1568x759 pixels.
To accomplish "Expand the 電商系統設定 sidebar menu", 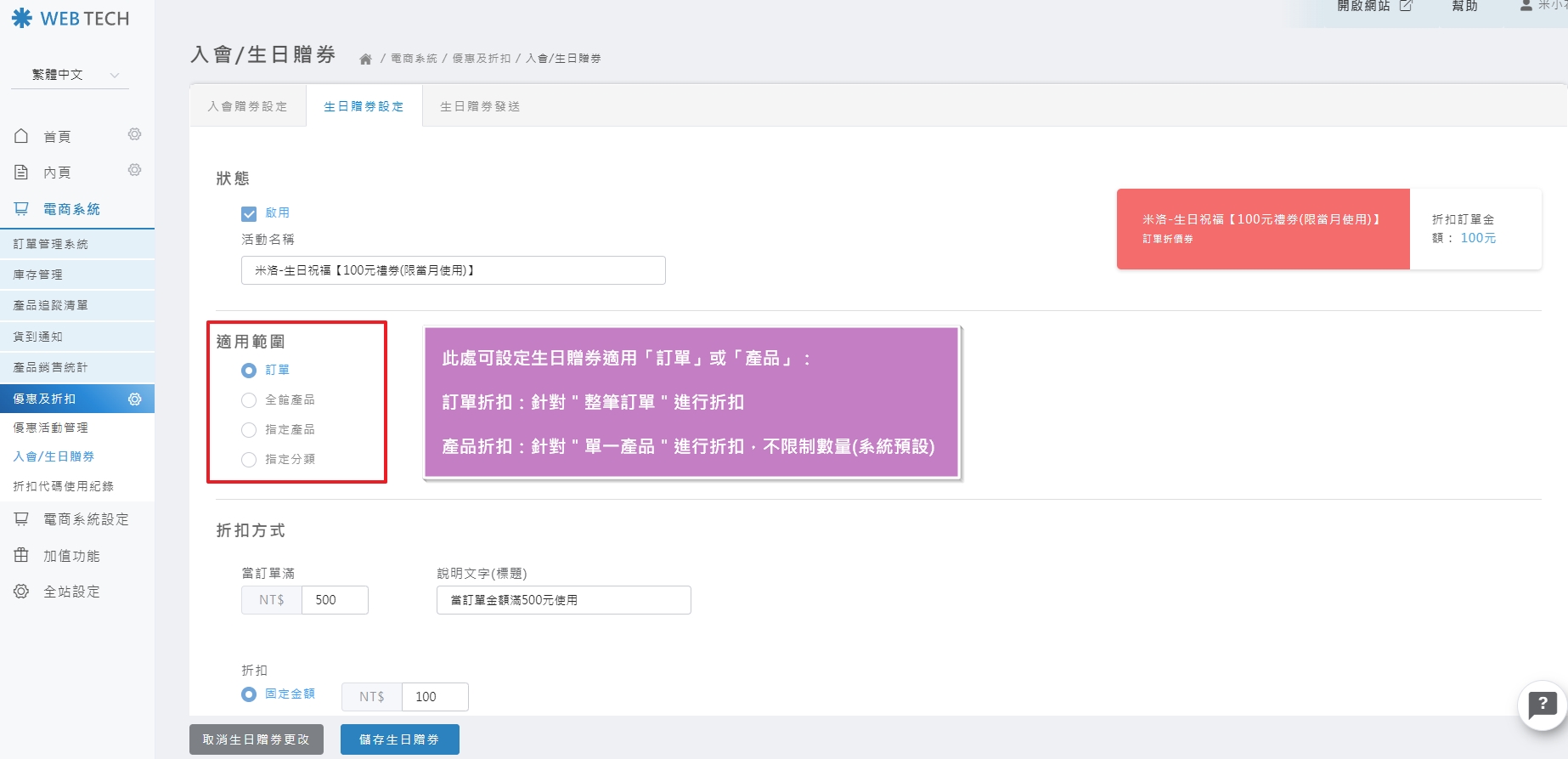I will [x=85, y=519].
